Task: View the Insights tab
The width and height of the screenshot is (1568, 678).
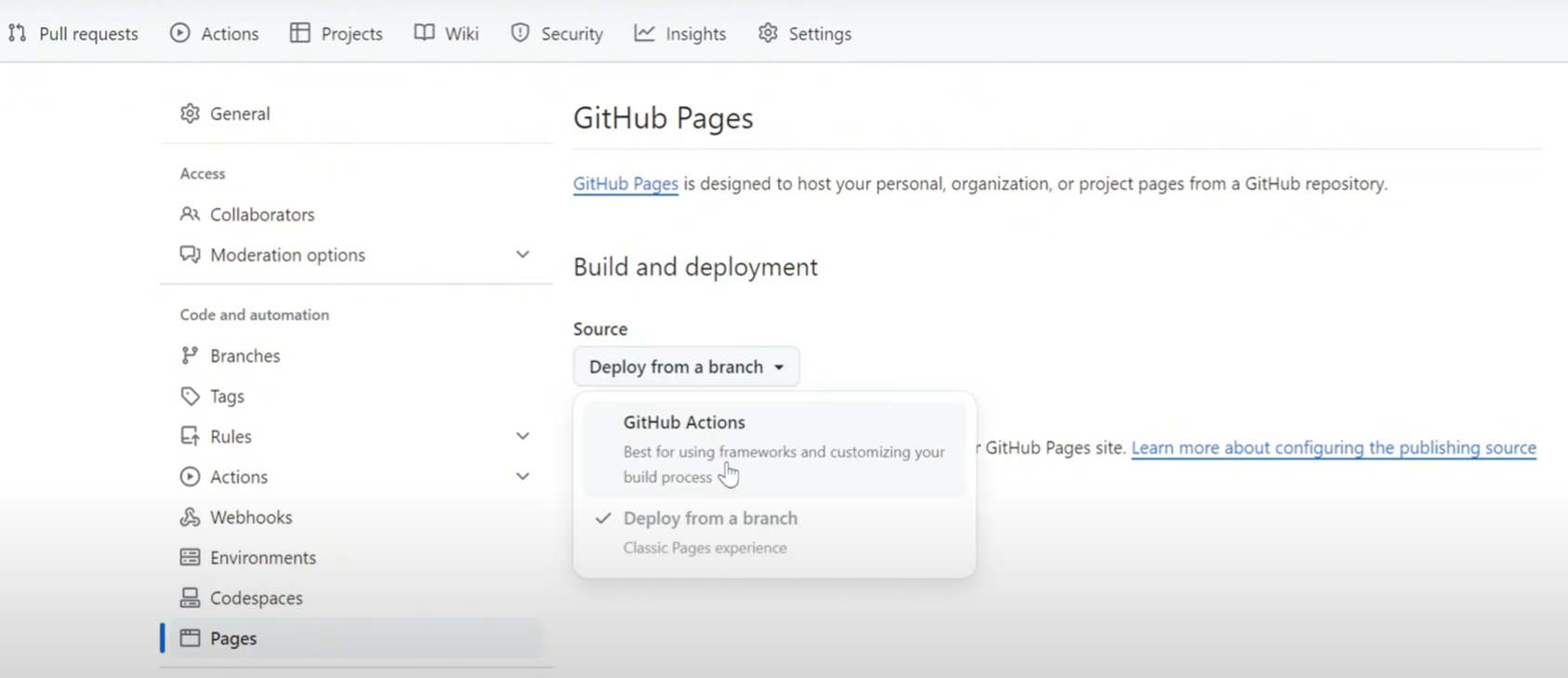Action: coord(680,33)
